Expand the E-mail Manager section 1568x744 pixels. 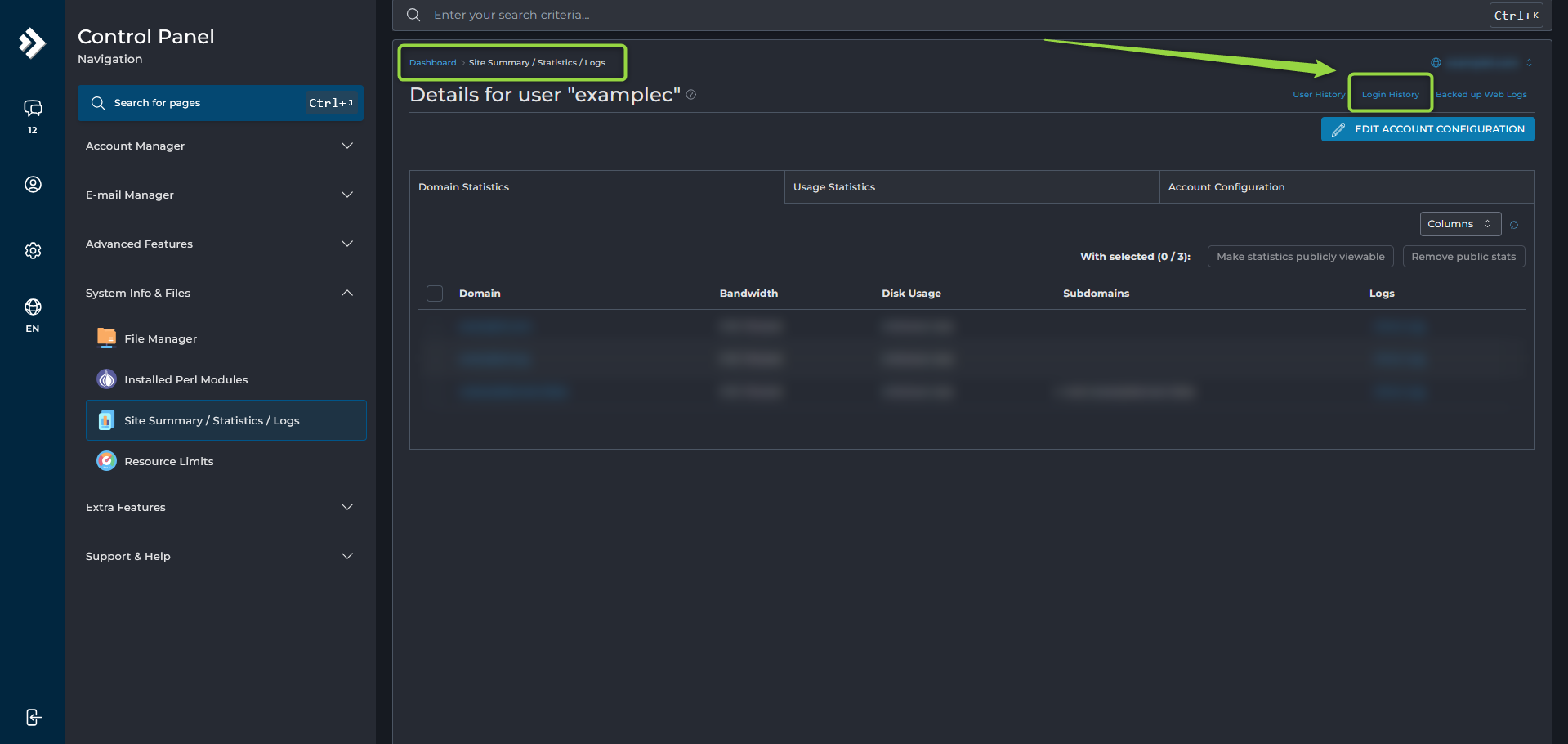(x=221, y=195)
